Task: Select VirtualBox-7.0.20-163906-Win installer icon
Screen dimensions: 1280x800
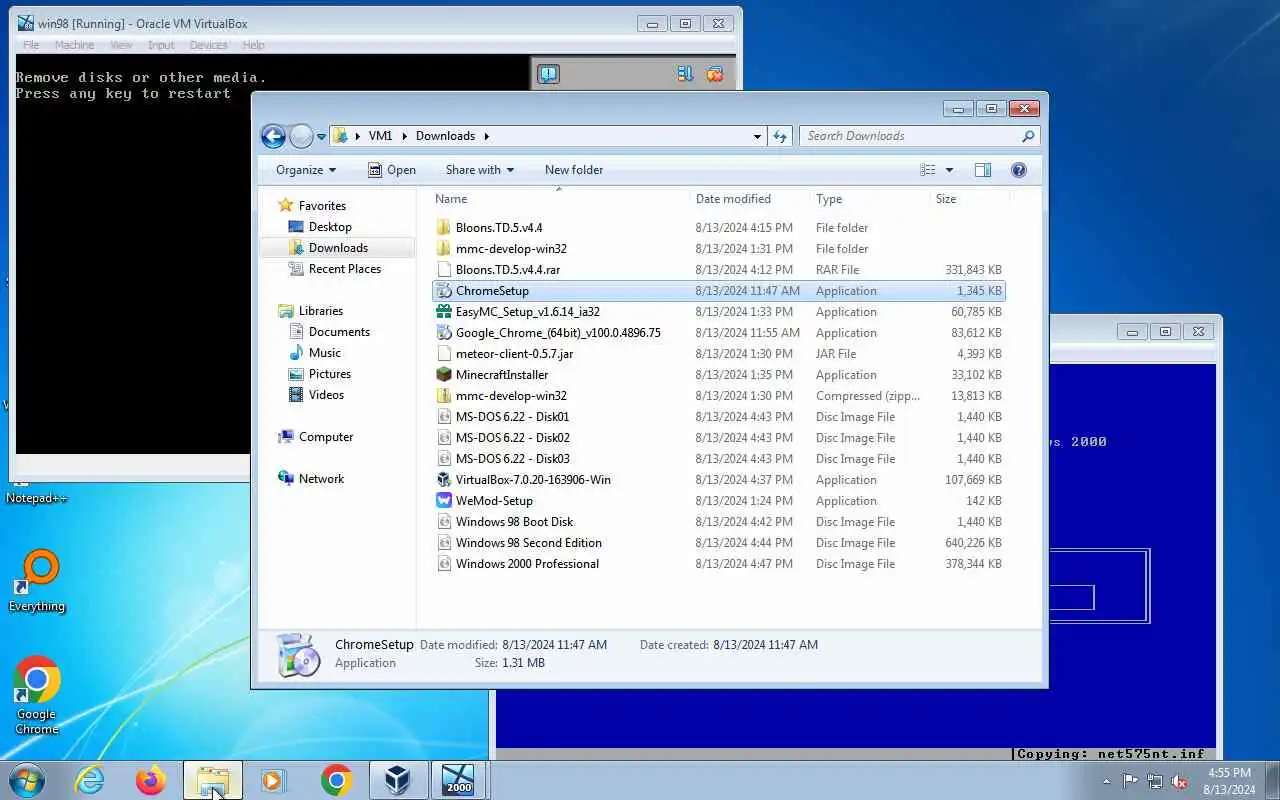Action: click(x=444, y=480)
